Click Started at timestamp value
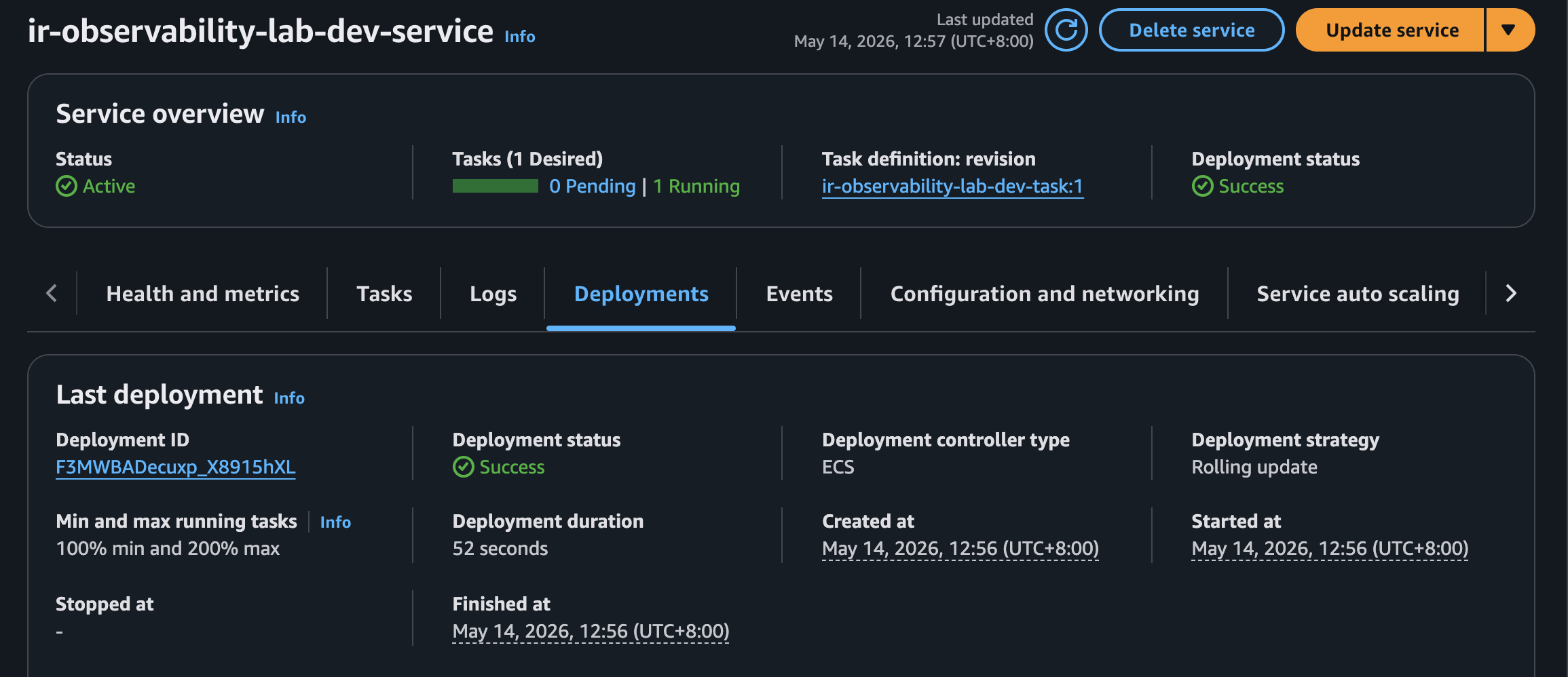The height and width of the screenshot is (677, 1568). coord(1330,549)
